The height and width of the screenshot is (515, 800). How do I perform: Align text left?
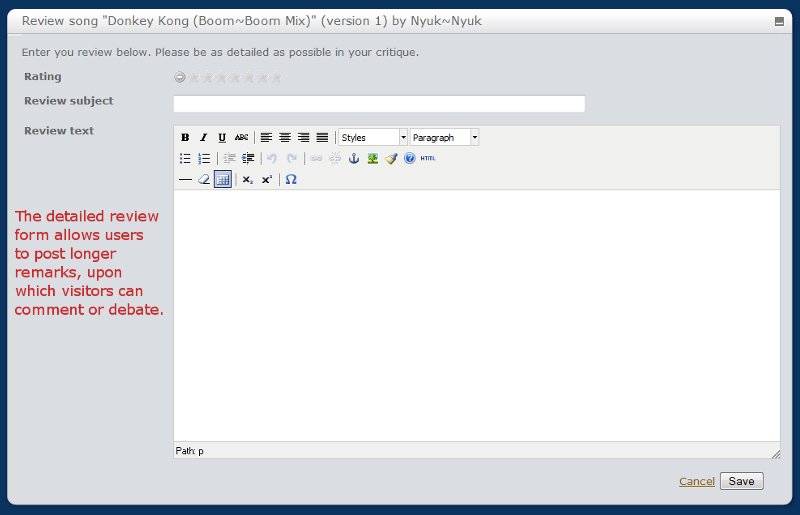266,137
